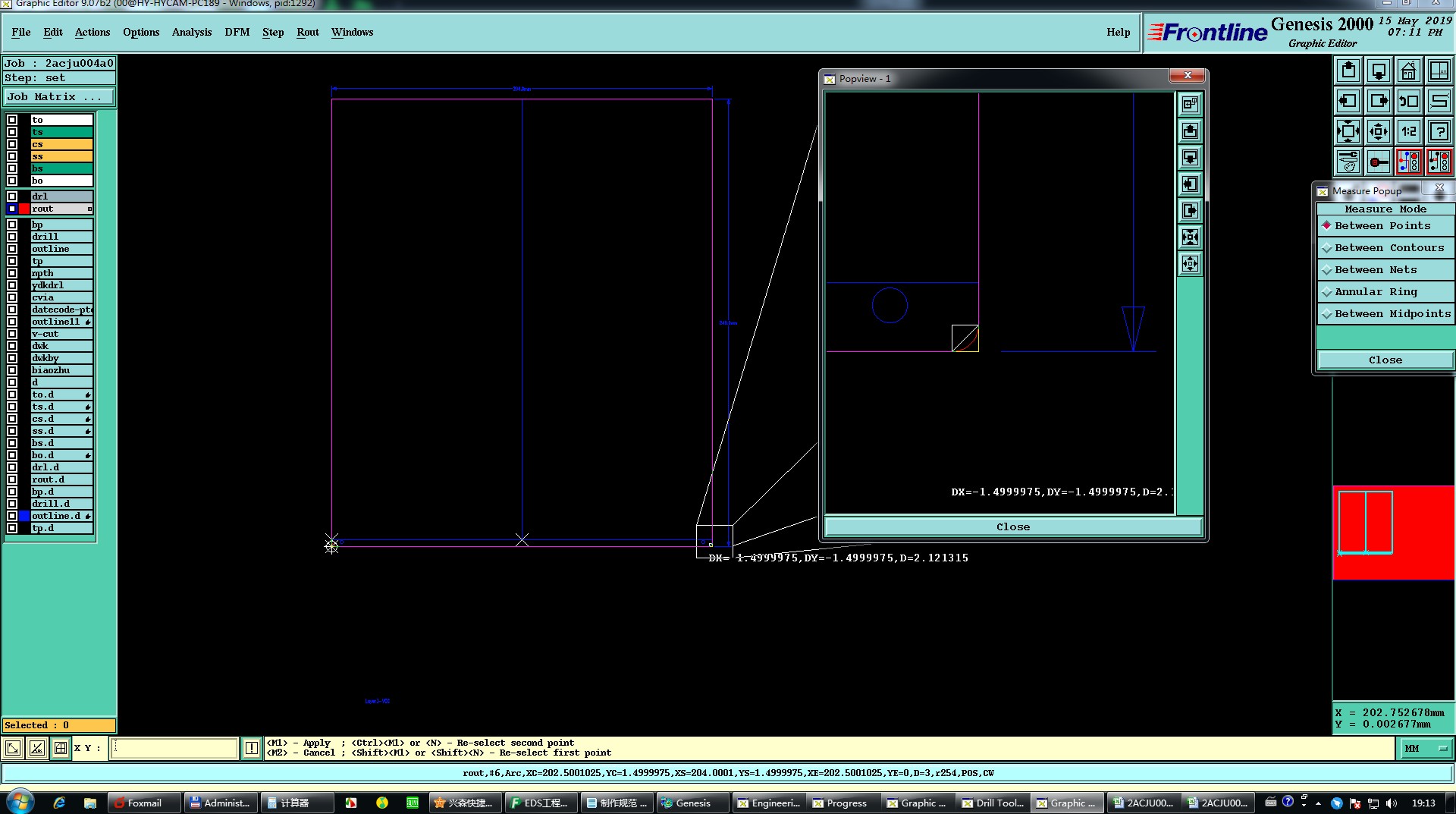Image resolution: width=1456 pixels, height=814 pixels.
Task: Open the Analysis menu
Action: pos(192,33)
